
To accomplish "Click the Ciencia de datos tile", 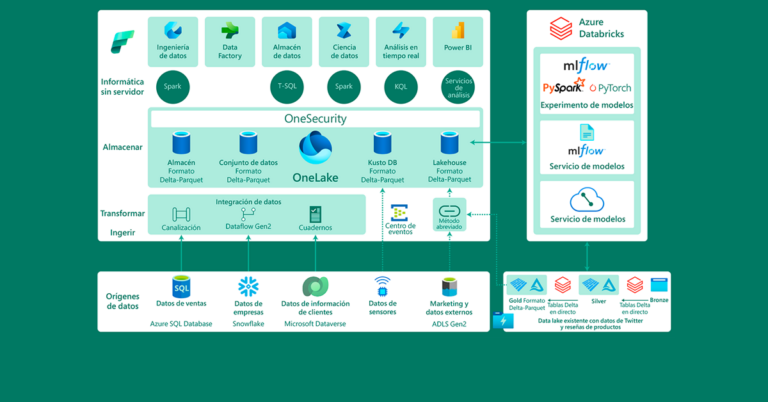I will coord(344,41).
